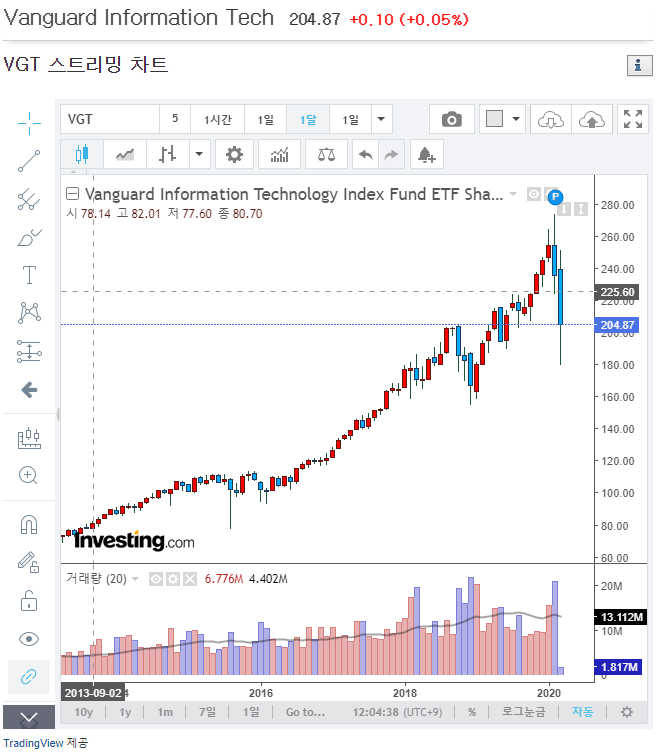
Task: Expand the layout dropdown arrow
Action: coord(516,118)
